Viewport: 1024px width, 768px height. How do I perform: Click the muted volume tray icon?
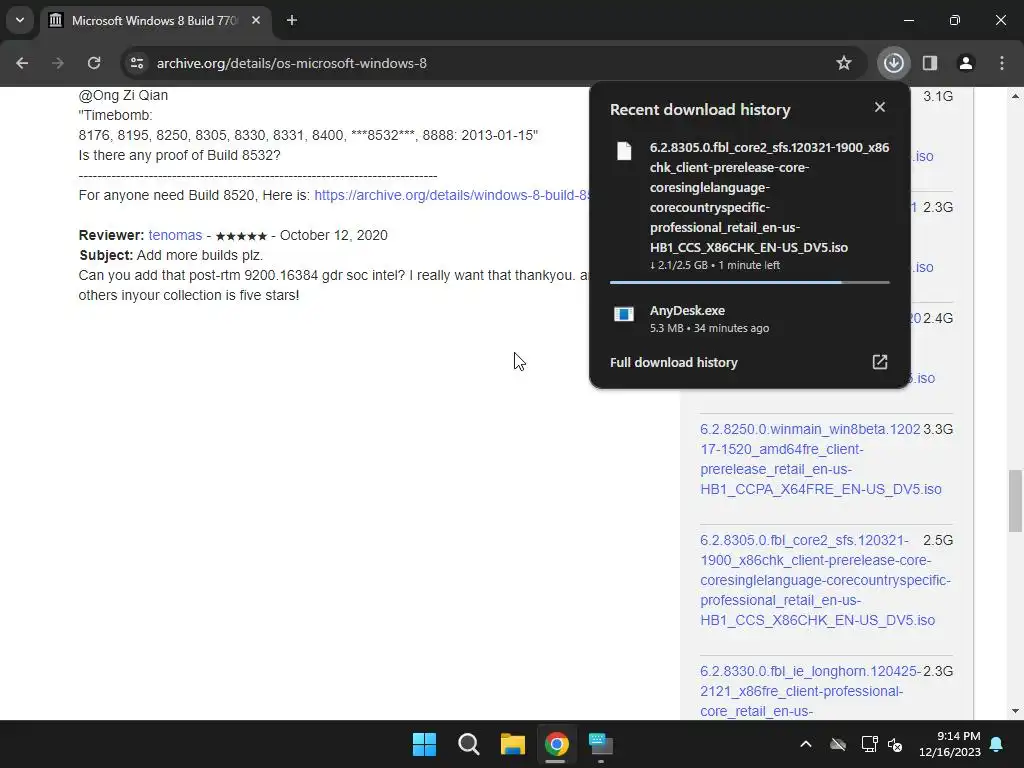[895, 744]
